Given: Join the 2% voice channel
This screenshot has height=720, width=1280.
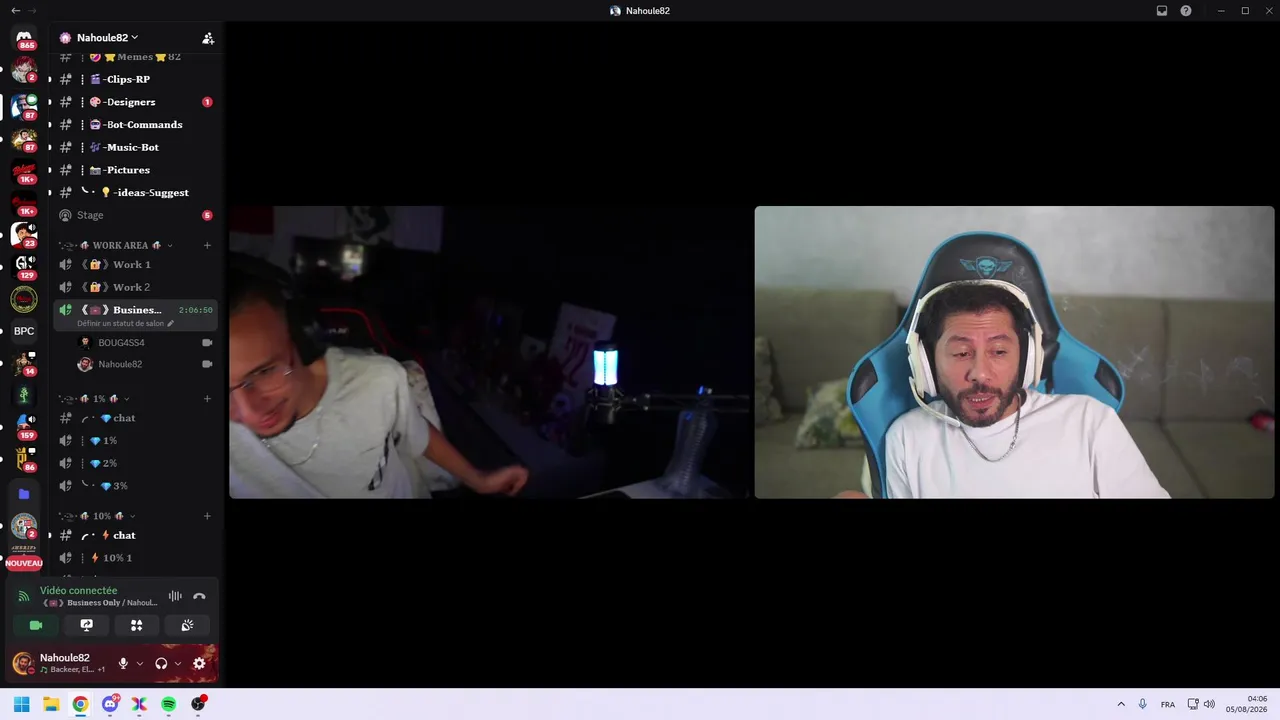Looking at the screenshot, I should point(135,463).
